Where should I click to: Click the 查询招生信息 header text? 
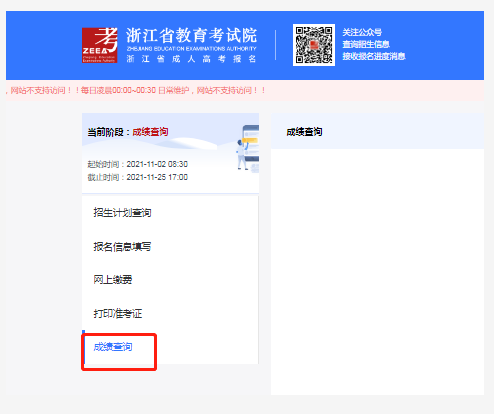point(366,44)
